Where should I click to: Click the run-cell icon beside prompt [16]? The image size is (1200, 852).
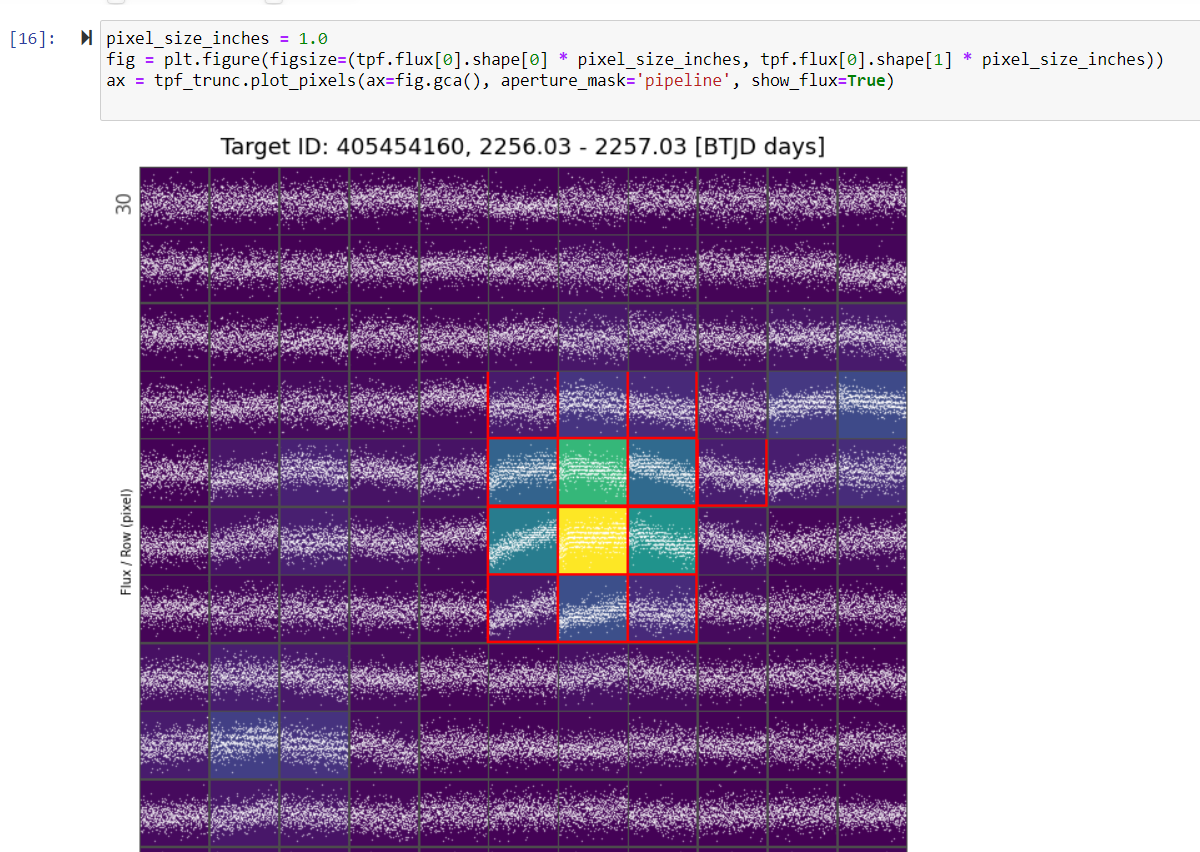87,39
